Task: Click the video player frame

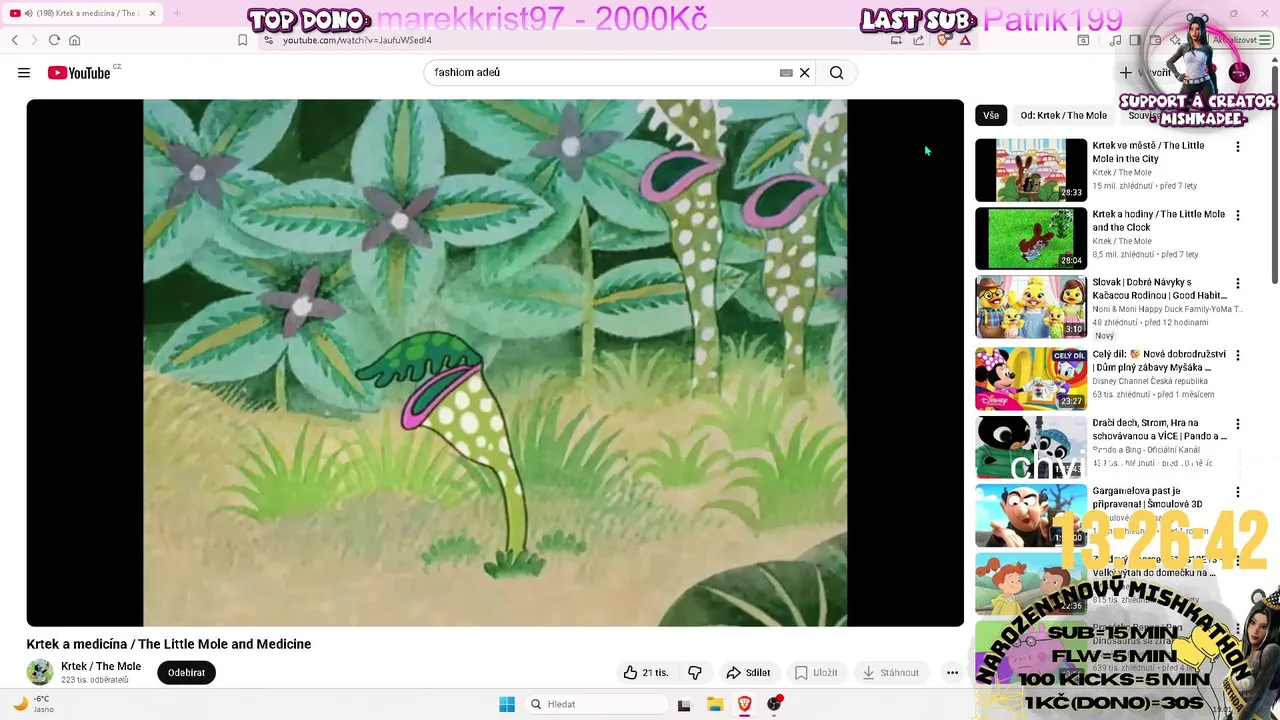Action: coord(495,363)
